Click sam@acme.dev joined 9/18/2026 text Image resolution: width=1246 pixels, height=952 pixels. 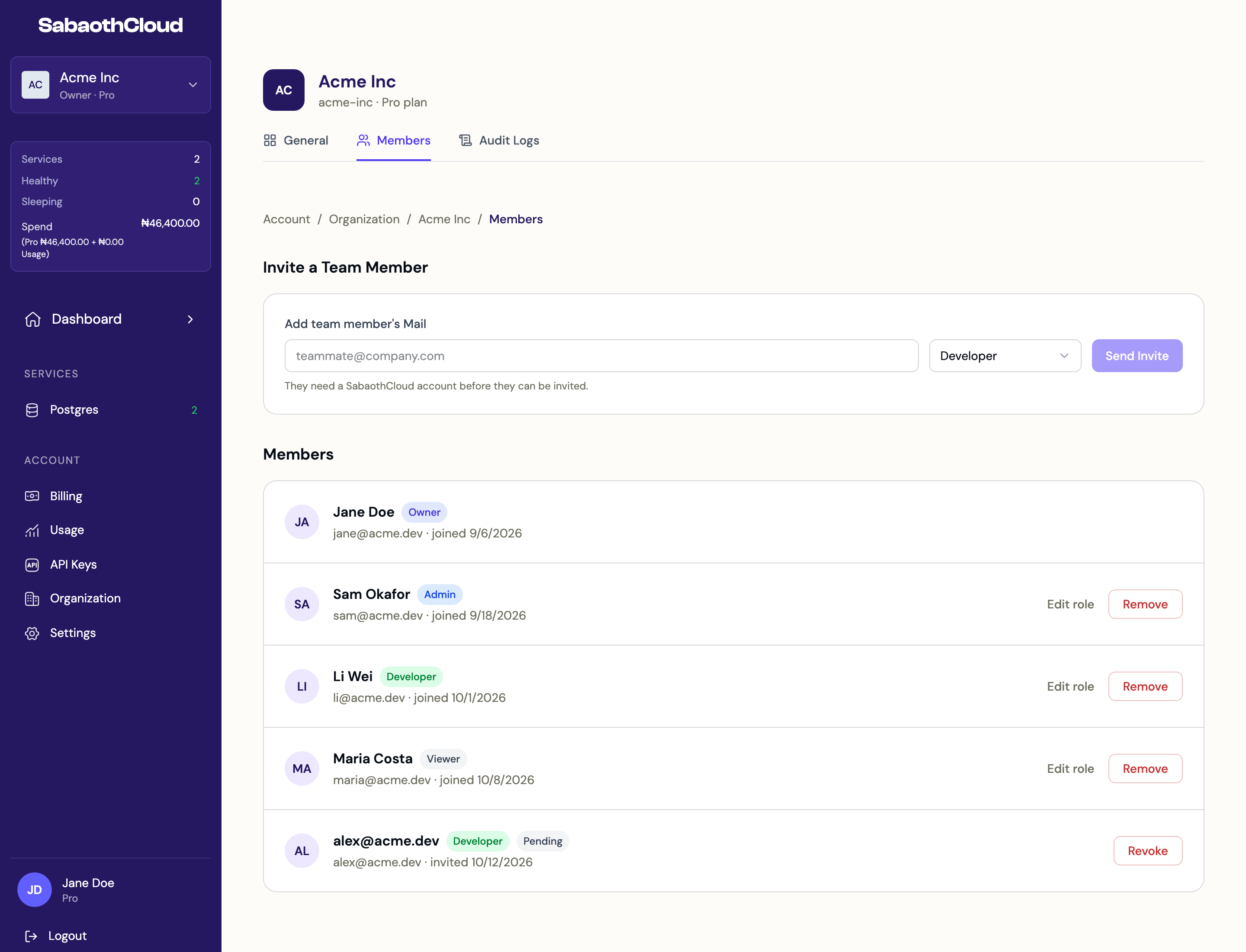point(429,615)
